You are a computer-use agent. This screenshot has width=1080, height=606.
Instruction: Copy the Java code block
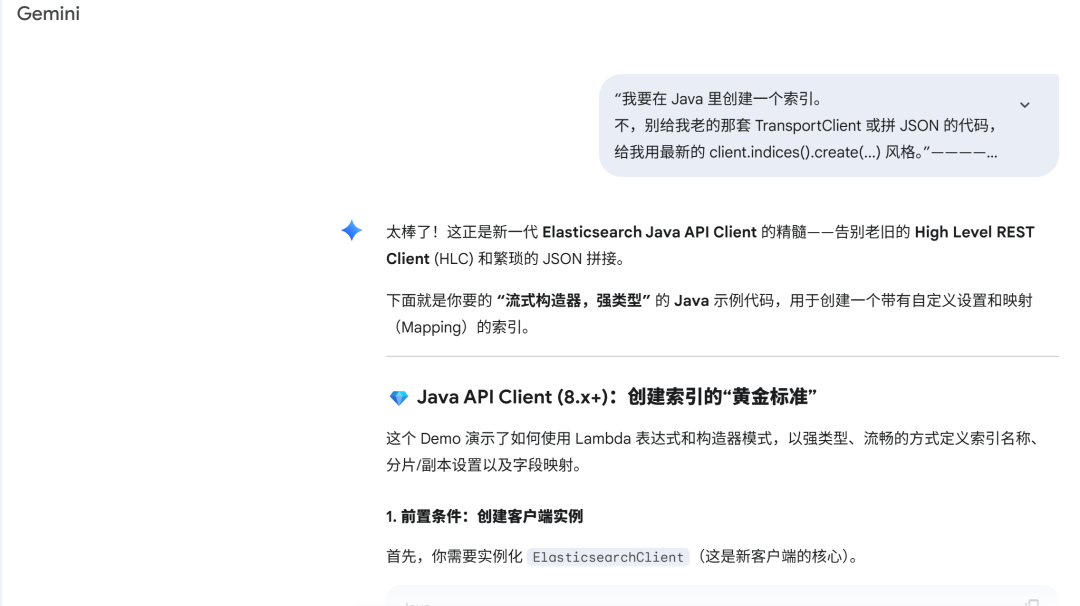pos(1032,603)
